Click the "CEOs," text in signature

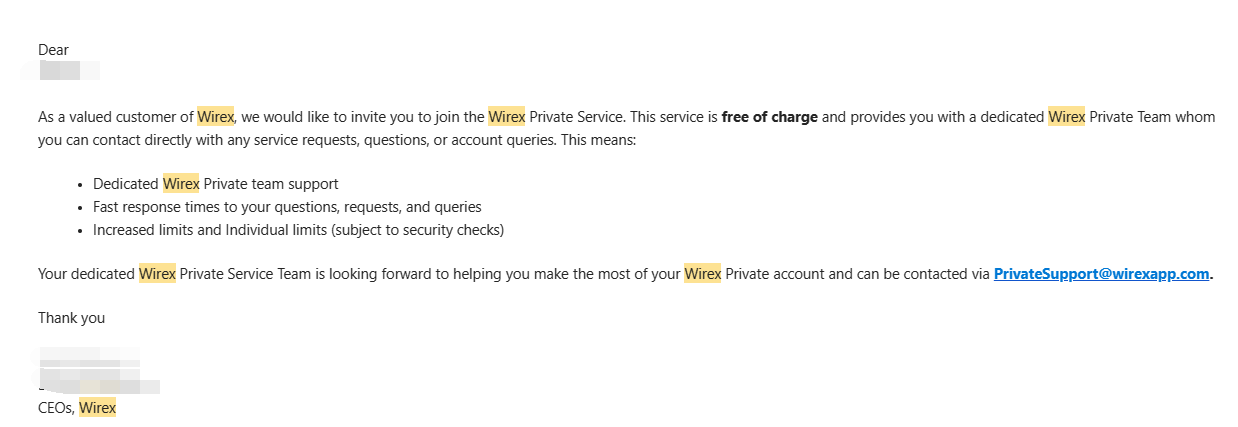click(x=56, y=408)
